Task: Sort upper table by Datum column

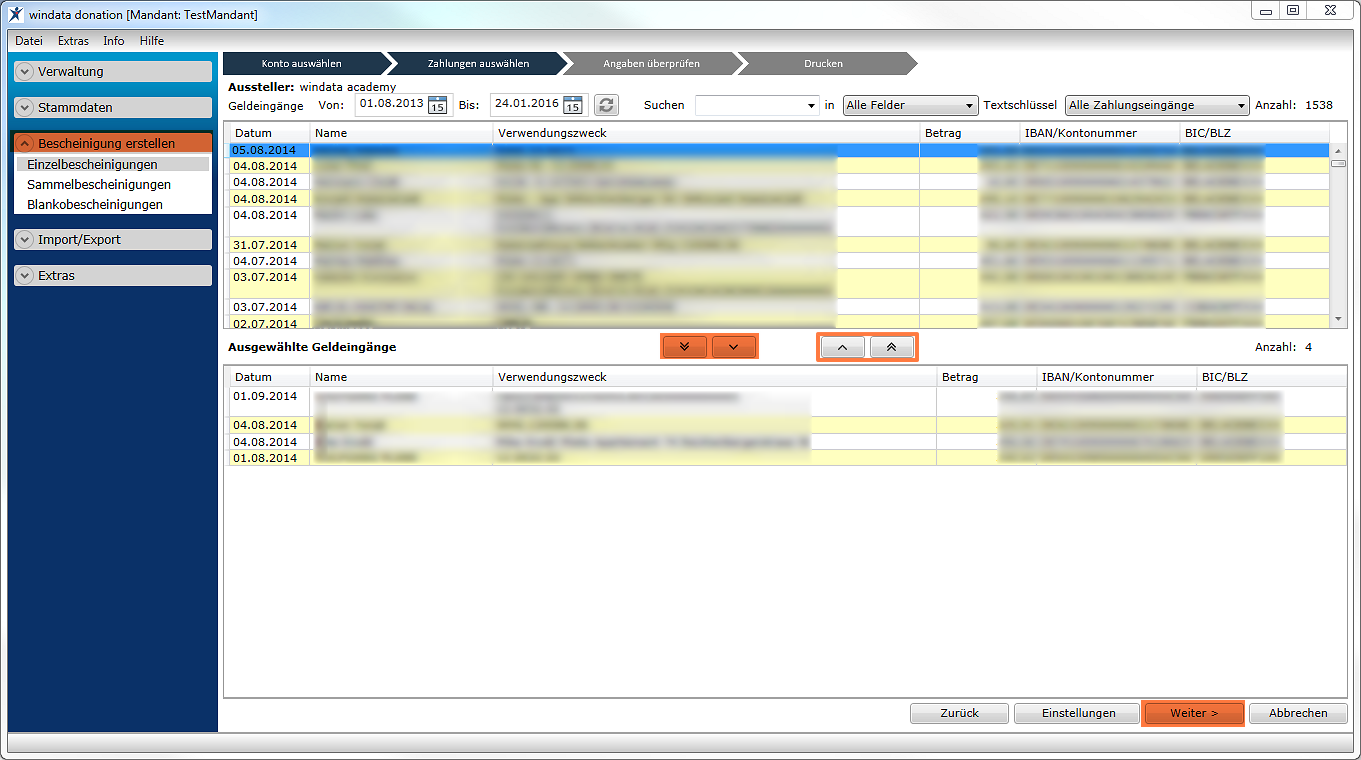Action: (270, 133)
